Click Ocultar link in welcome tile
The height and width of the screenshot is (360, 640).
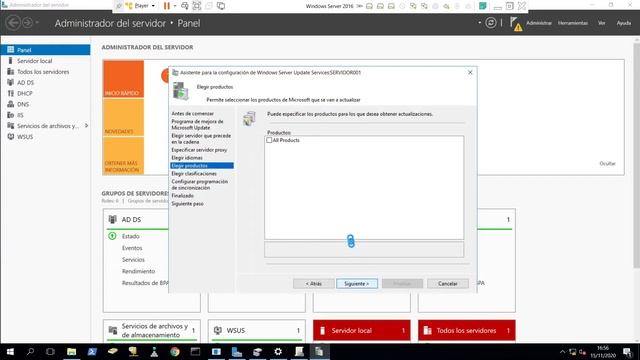click(607, 163)
